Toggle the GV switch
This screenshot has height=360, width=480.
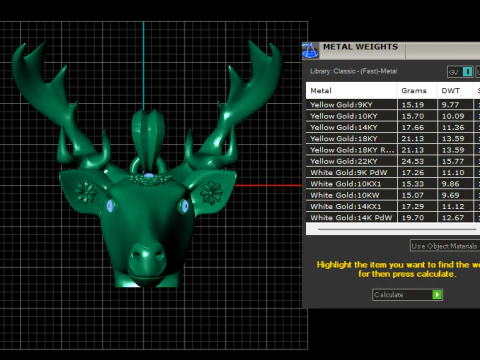(460, 72)
